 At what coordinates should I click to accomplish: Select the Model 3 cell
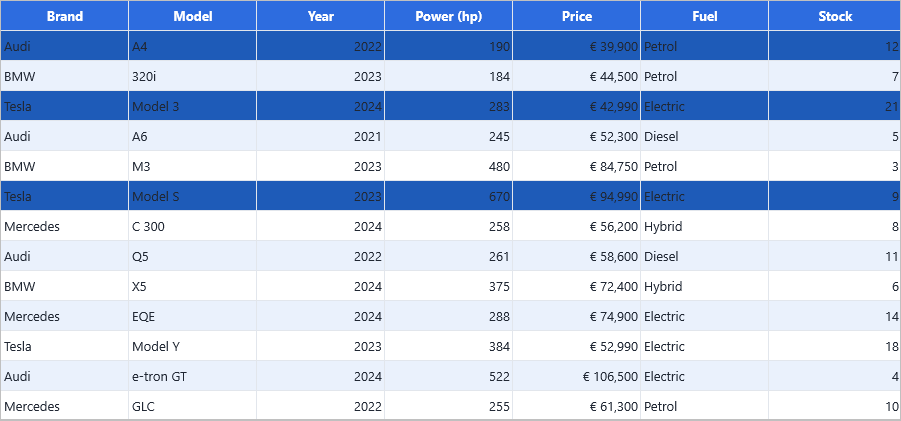[192, 106]
